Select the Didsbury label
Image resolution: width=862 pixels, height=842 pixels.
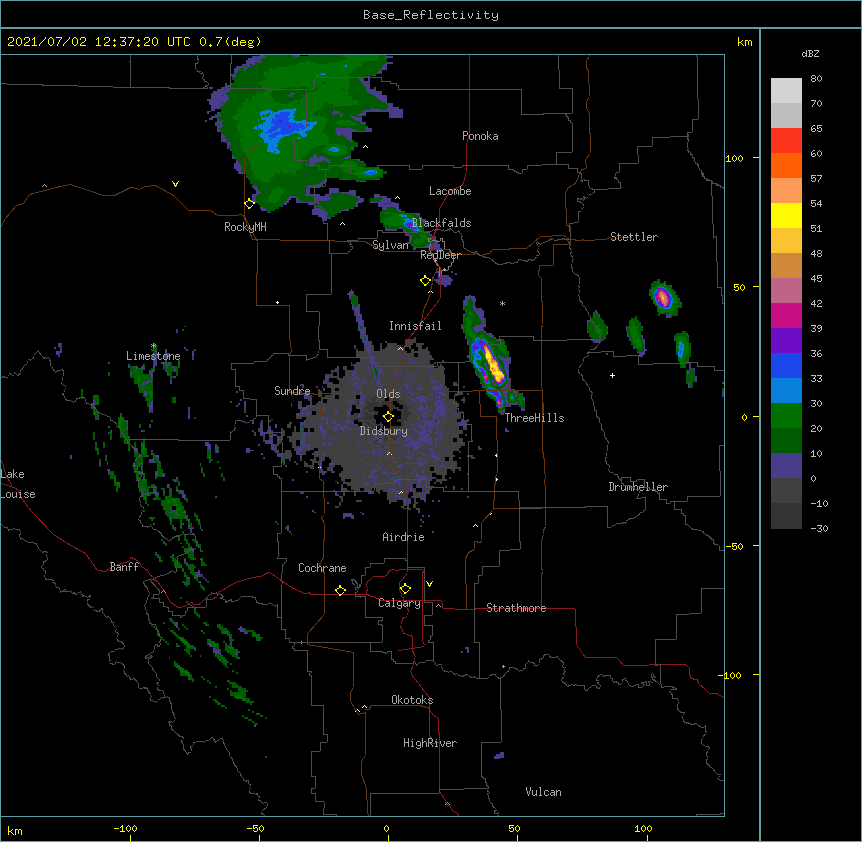[x=384, y=431]
